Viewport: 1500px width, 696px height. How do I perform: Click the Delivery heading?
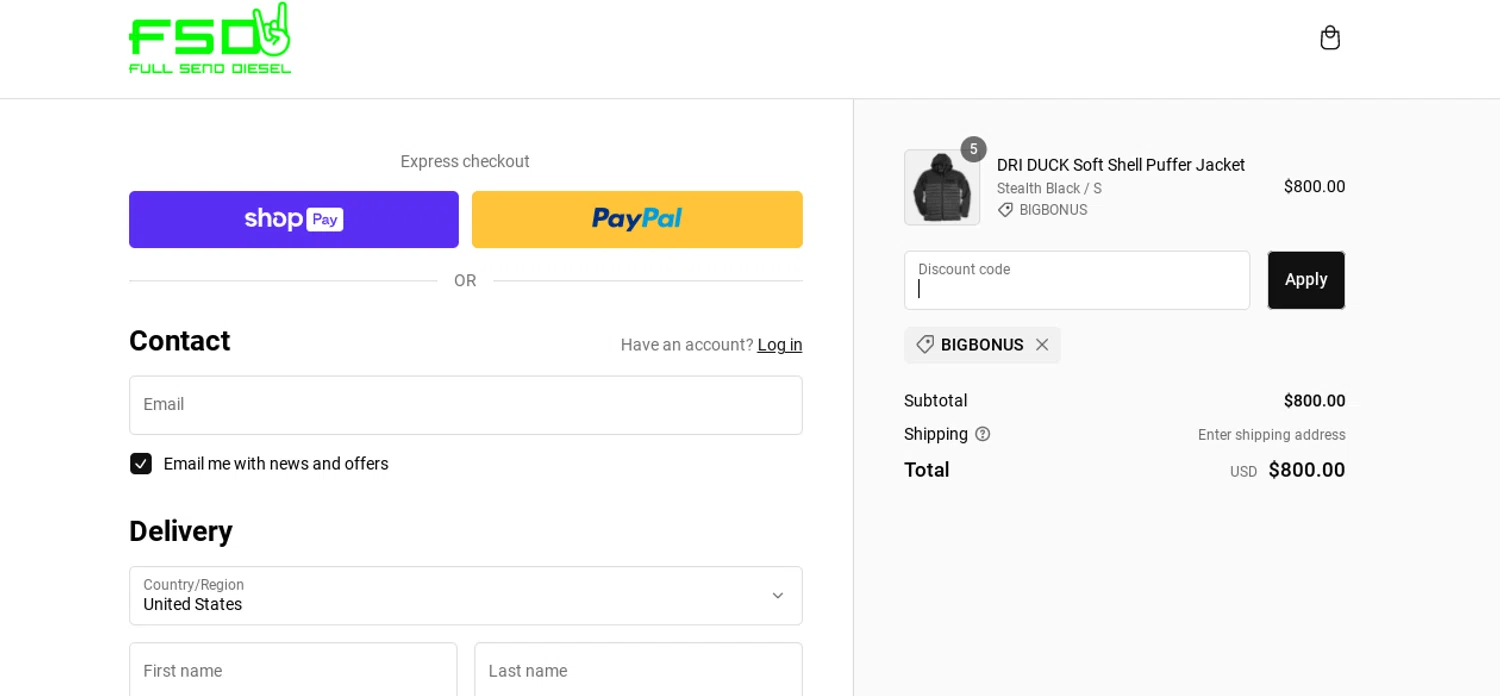[181, 531]
